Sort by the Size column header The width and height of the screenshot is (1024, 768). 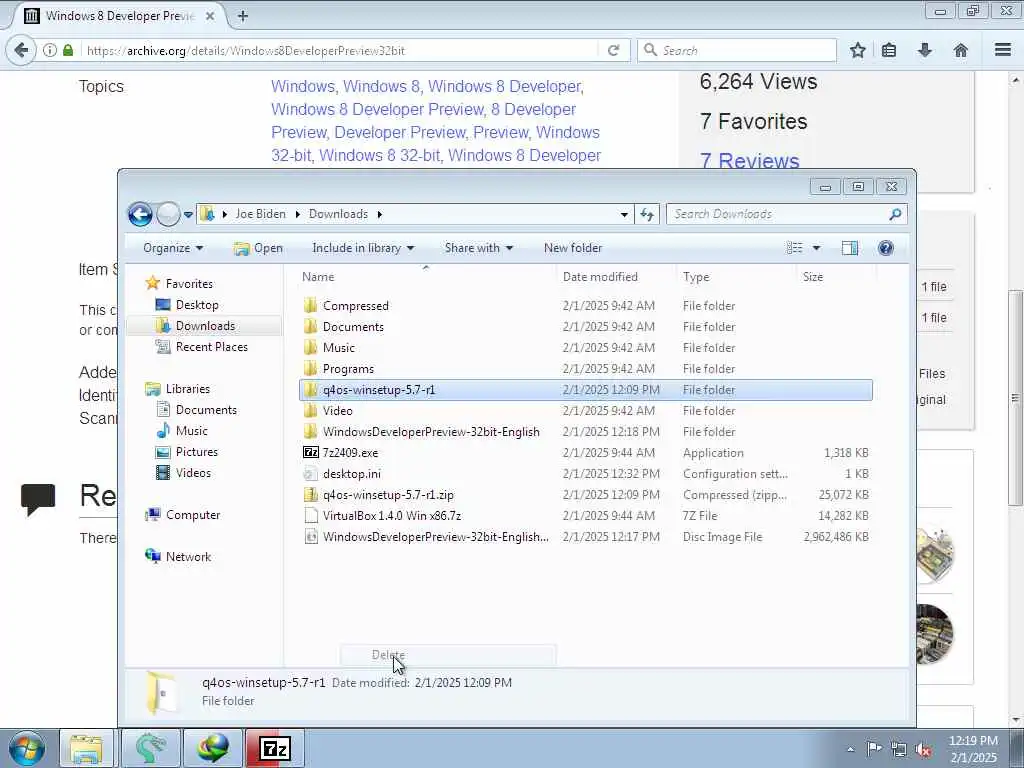coord(813,277)
